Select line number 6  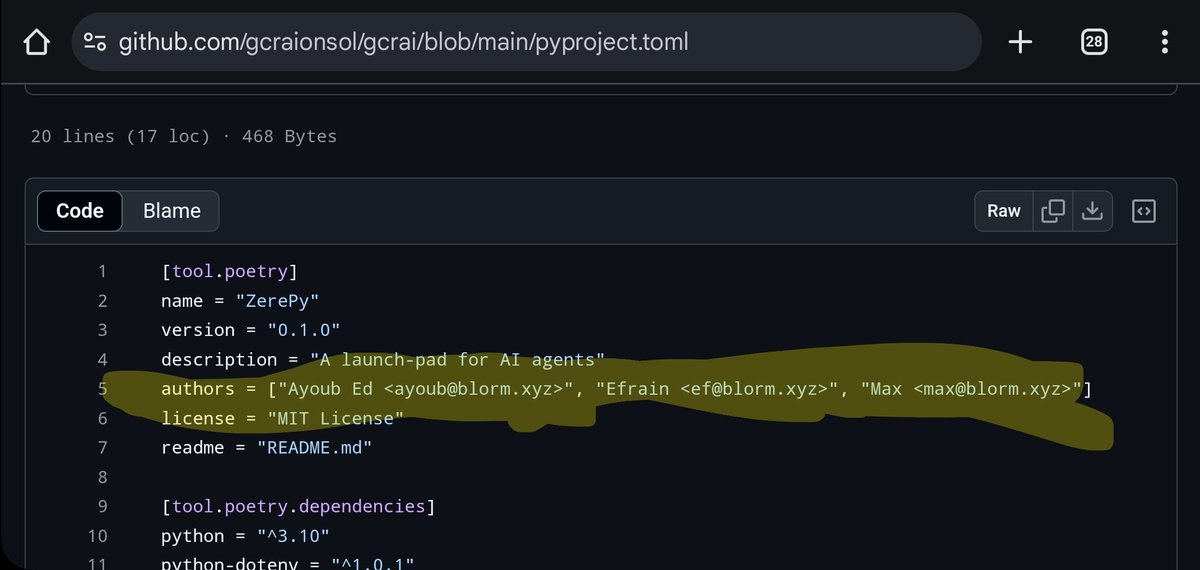click(x=101, y=418)
